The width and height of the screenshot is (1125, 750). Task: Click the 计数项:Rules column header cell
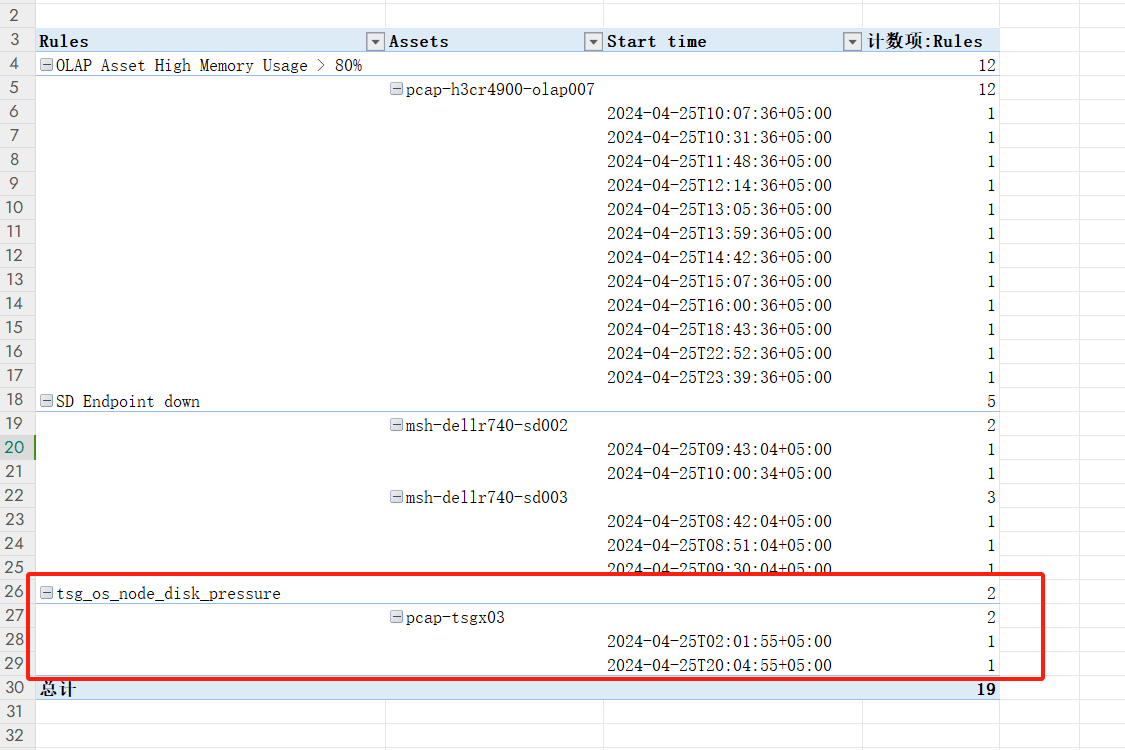click(925, 42)
